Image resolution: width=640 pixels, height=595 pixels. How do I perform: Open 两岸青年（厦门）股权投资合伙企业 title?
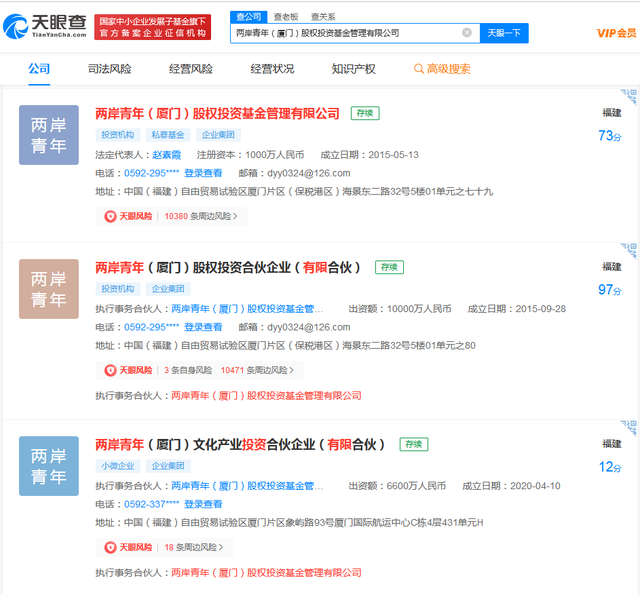(228, 267)
